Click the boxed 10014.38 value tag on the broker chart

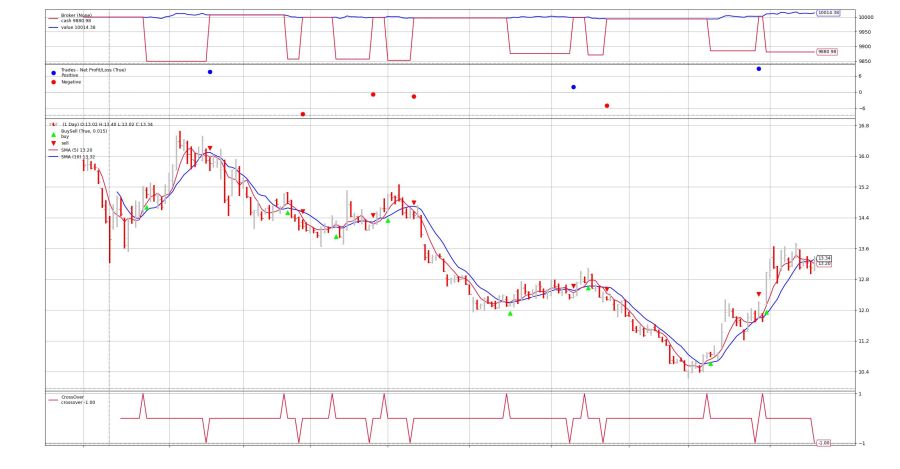pyautogui.click(x=828, y=13)
